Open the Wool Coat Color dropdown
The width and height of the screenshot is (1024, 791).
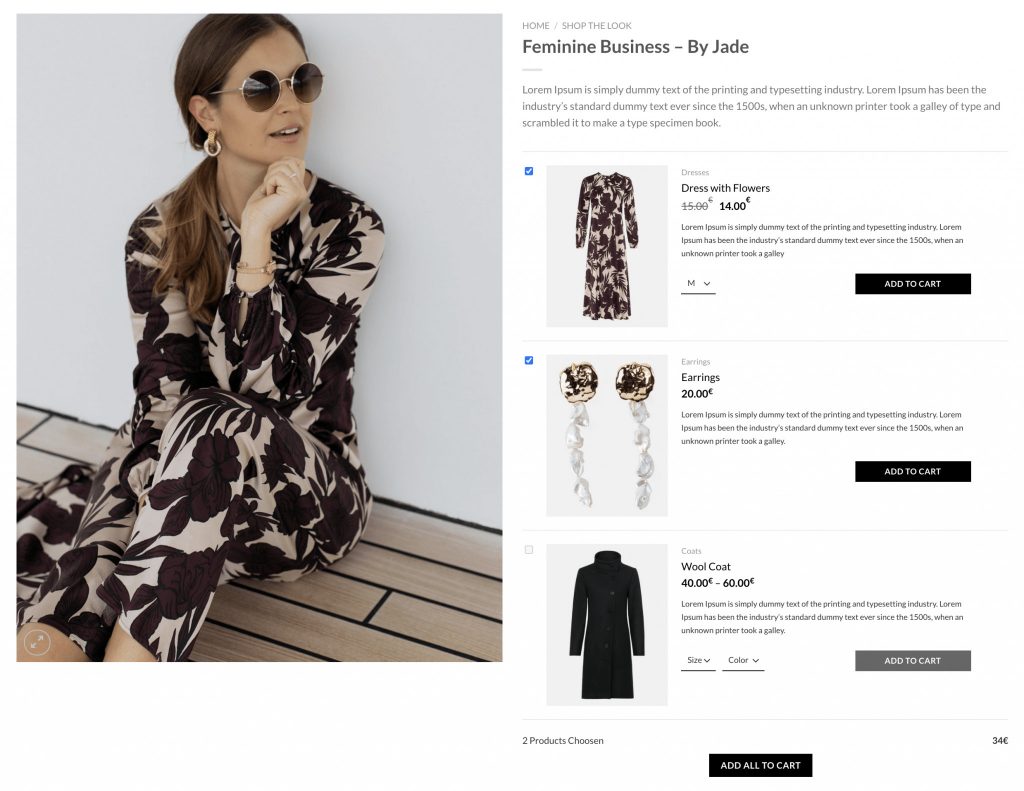pyautogui.click(x=743, y=660)
